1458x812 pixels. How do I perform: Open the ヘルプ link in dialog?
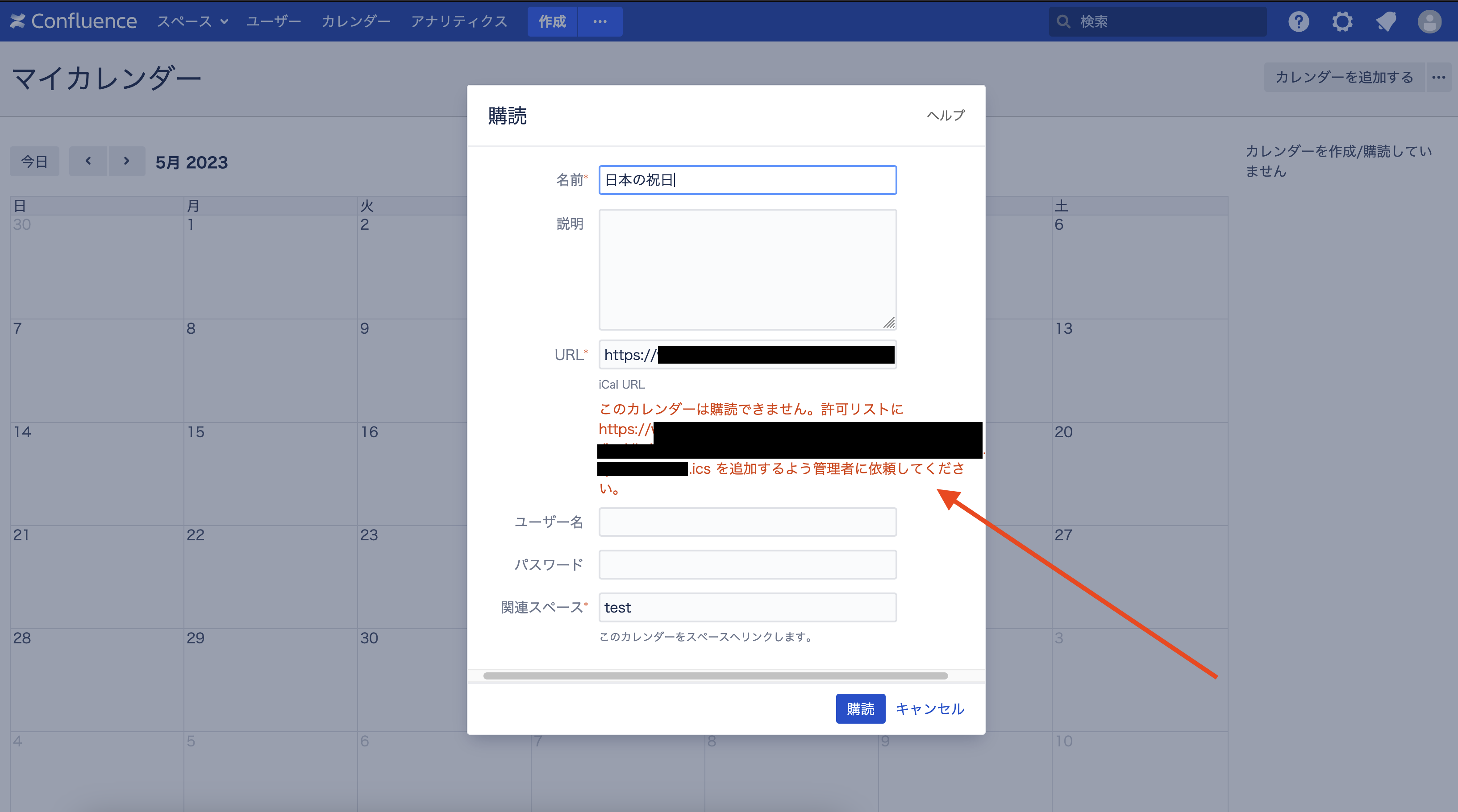[x=946, y=116]
